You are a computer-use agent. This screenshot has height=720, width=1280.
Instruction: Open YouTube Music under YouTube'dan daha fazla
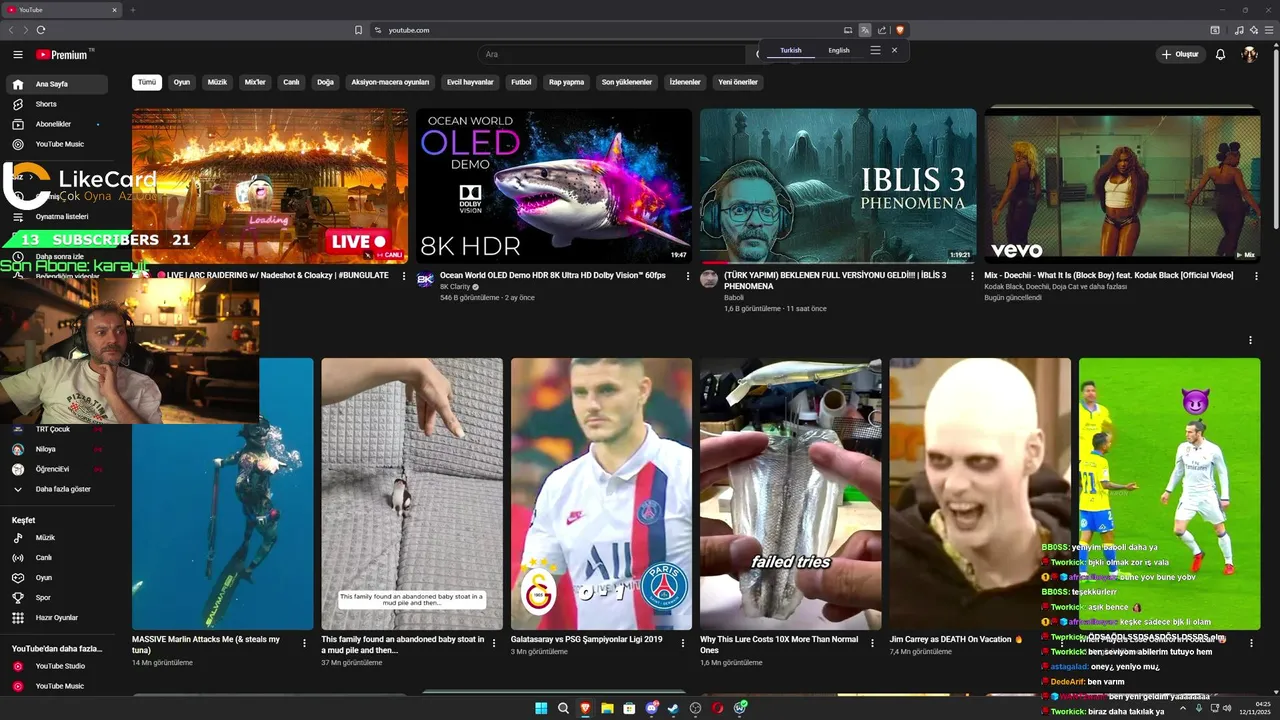(x=56, y=686)
